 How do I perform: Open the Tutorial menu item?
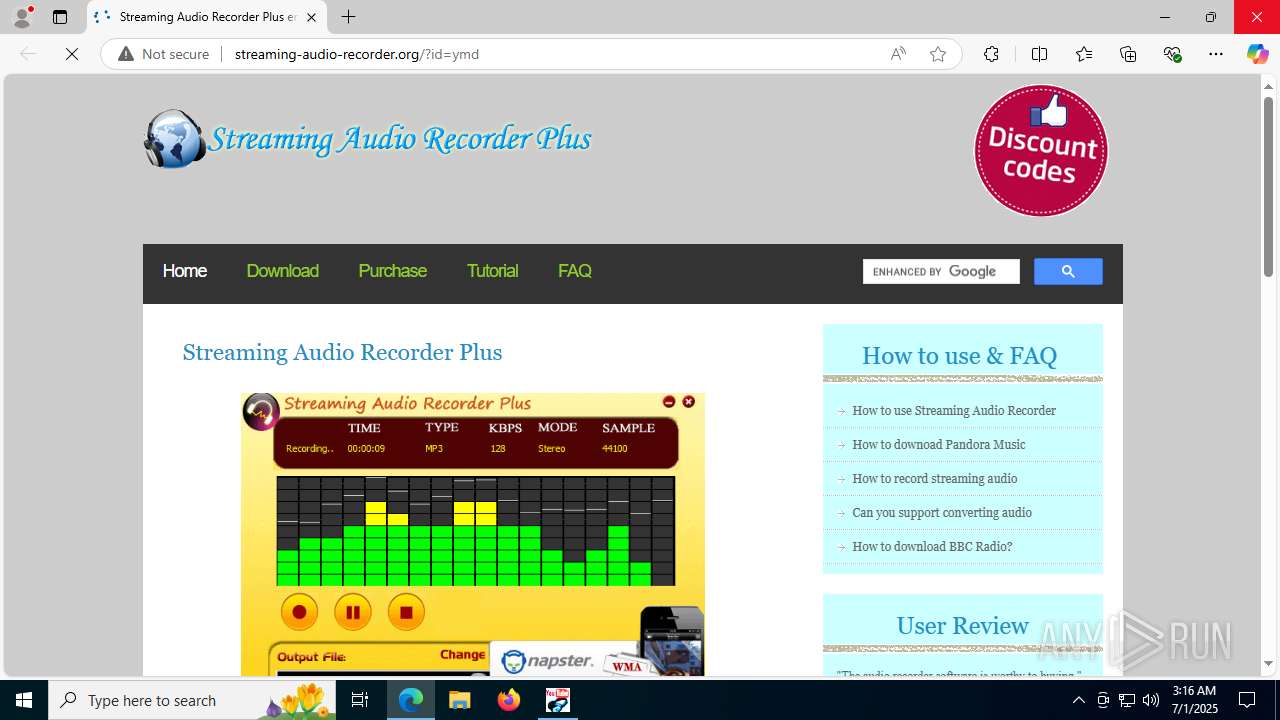click(492, 271)
